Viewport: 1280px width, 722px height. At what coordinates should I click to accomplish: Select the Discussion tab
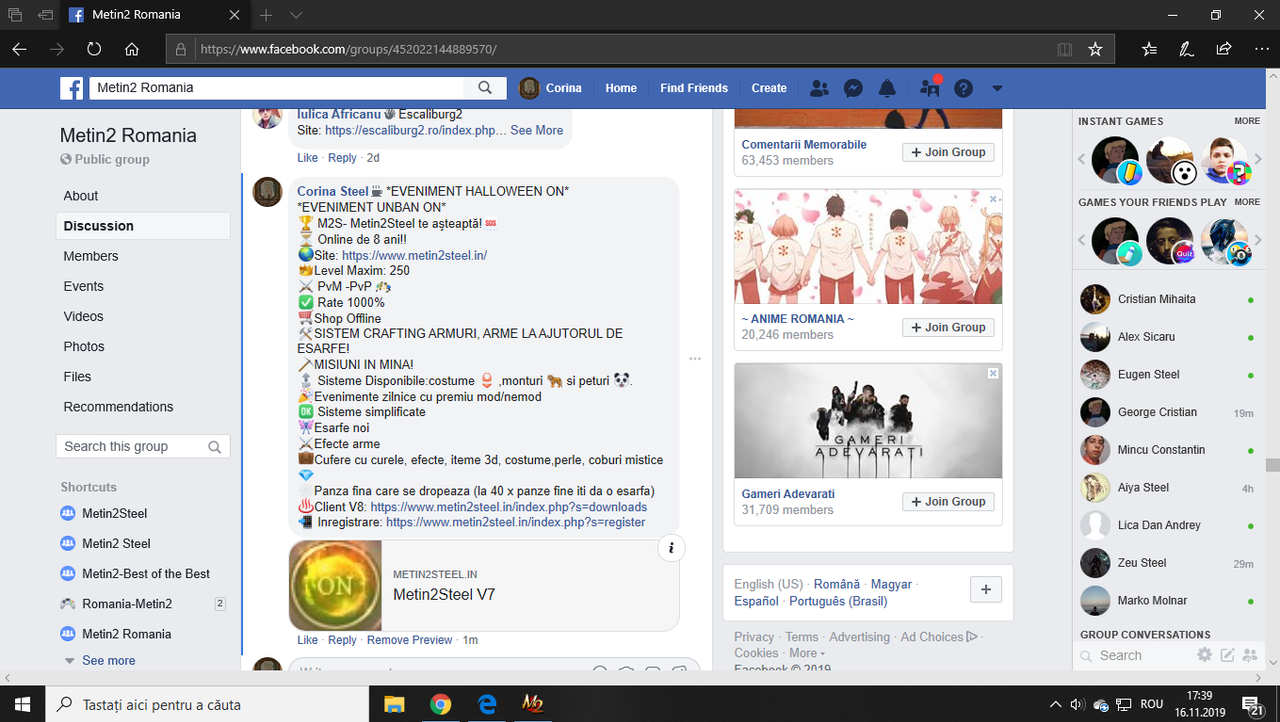point(143,226)
